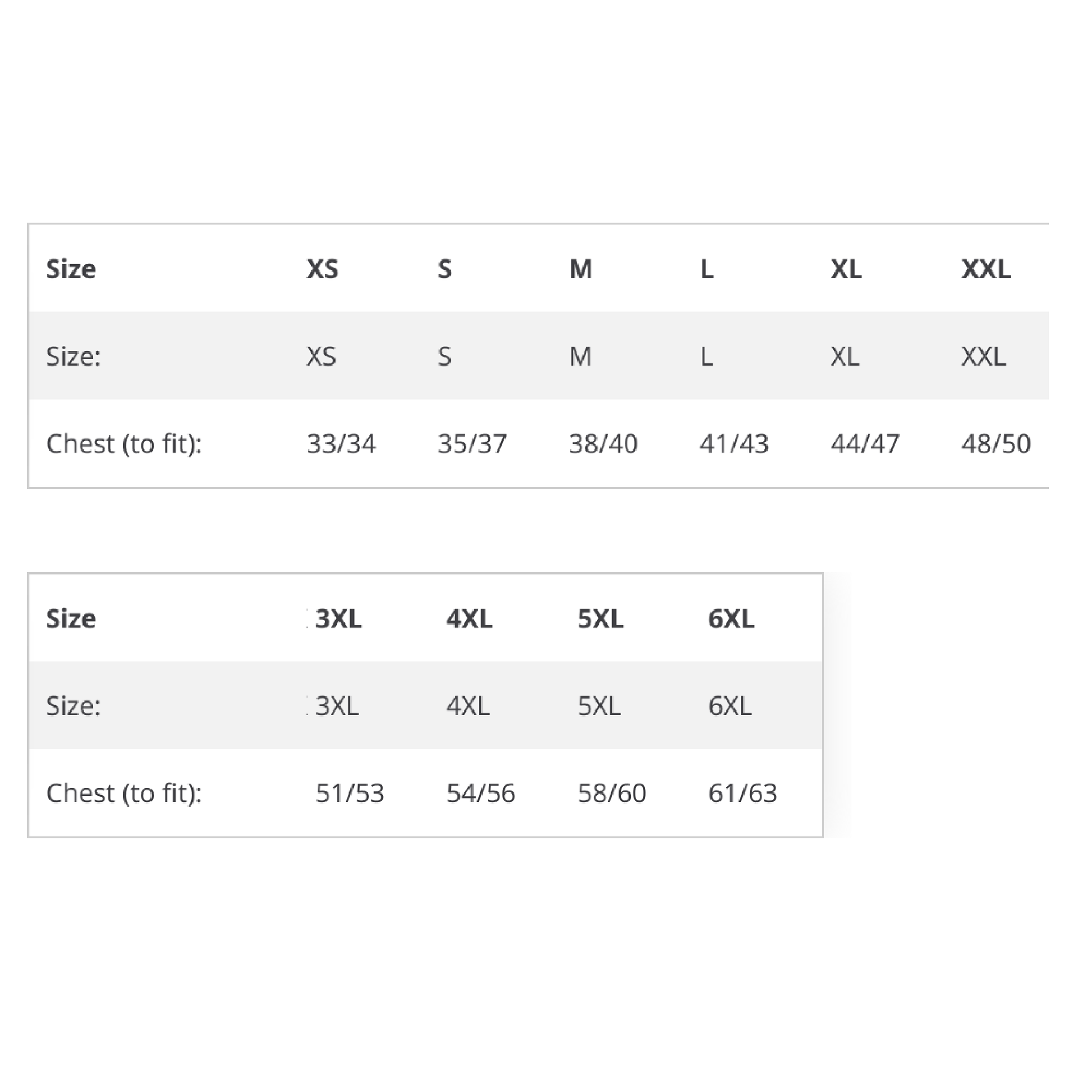Select the 35/37 chest value
The width and height of the screenshot is (1092, 1092).
[x=472, y=444]
